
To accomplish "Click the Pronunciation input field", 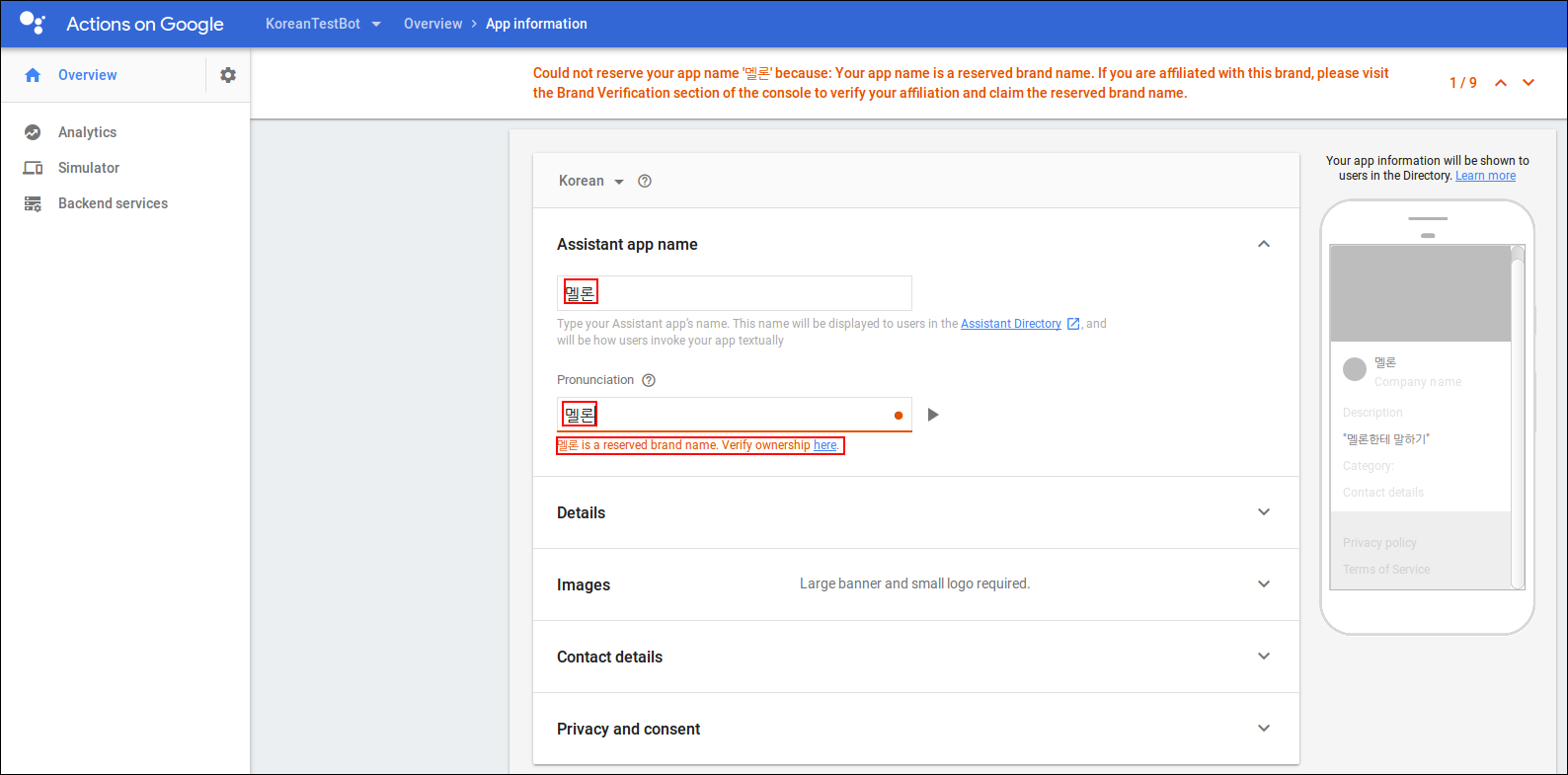I will [735, 415].
